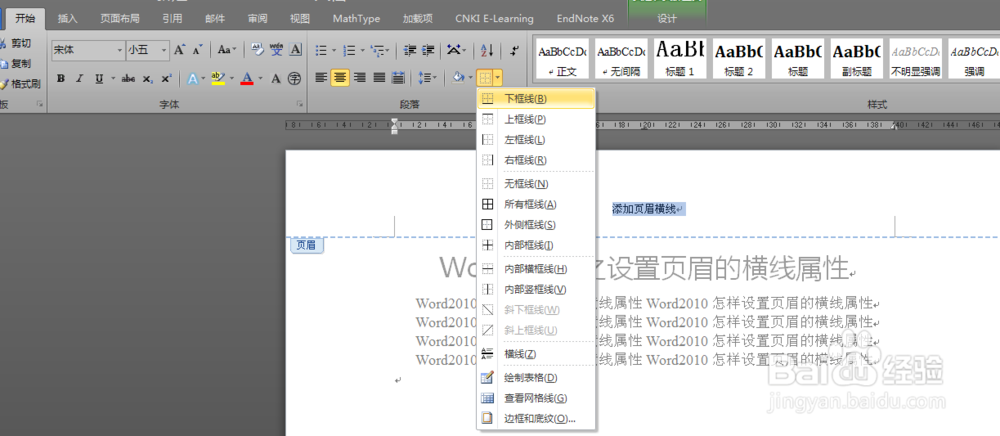The image size is (1000, 436).
Task: Choose 右框线 right border
Action: 536,160
